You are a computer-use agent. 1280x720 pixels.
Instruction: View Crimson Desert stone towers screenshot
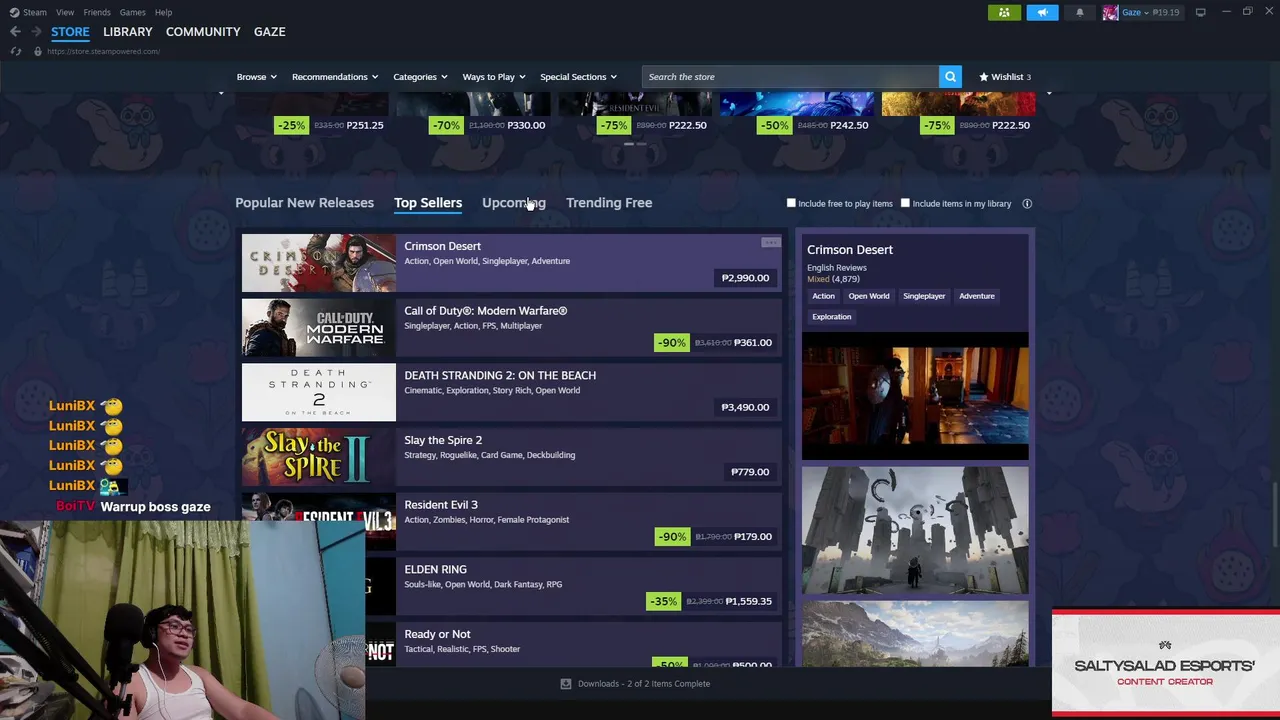click(915, 530)
